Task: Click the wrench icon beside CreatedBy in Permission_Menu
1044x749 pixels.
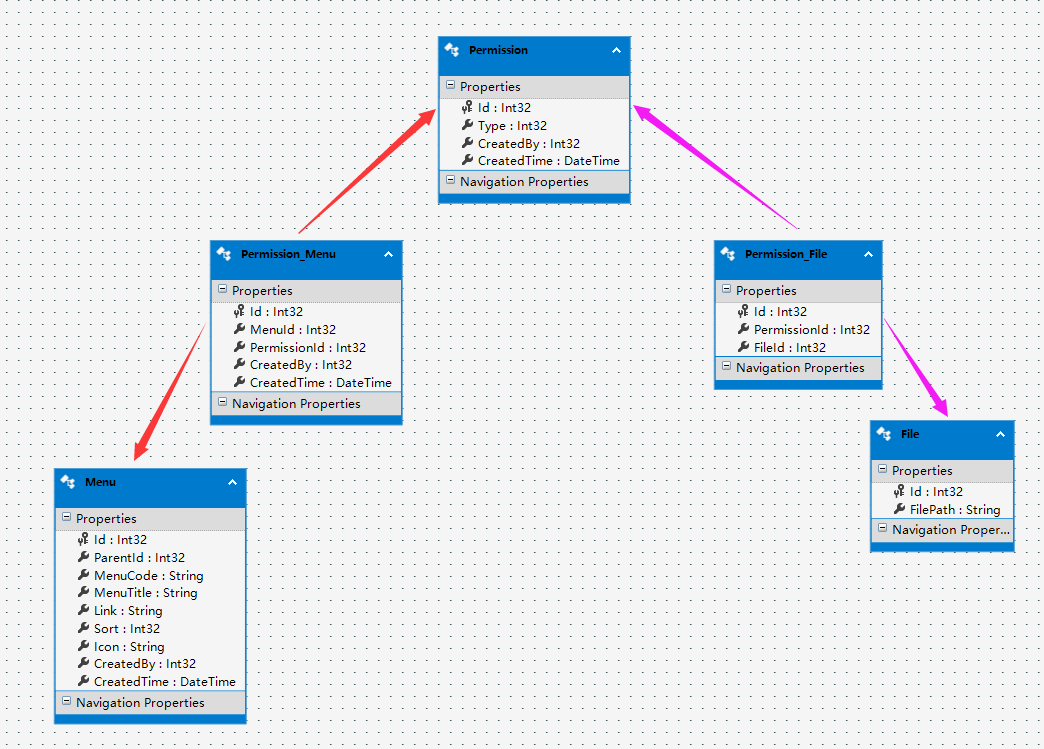Action: tap(239, 364)
